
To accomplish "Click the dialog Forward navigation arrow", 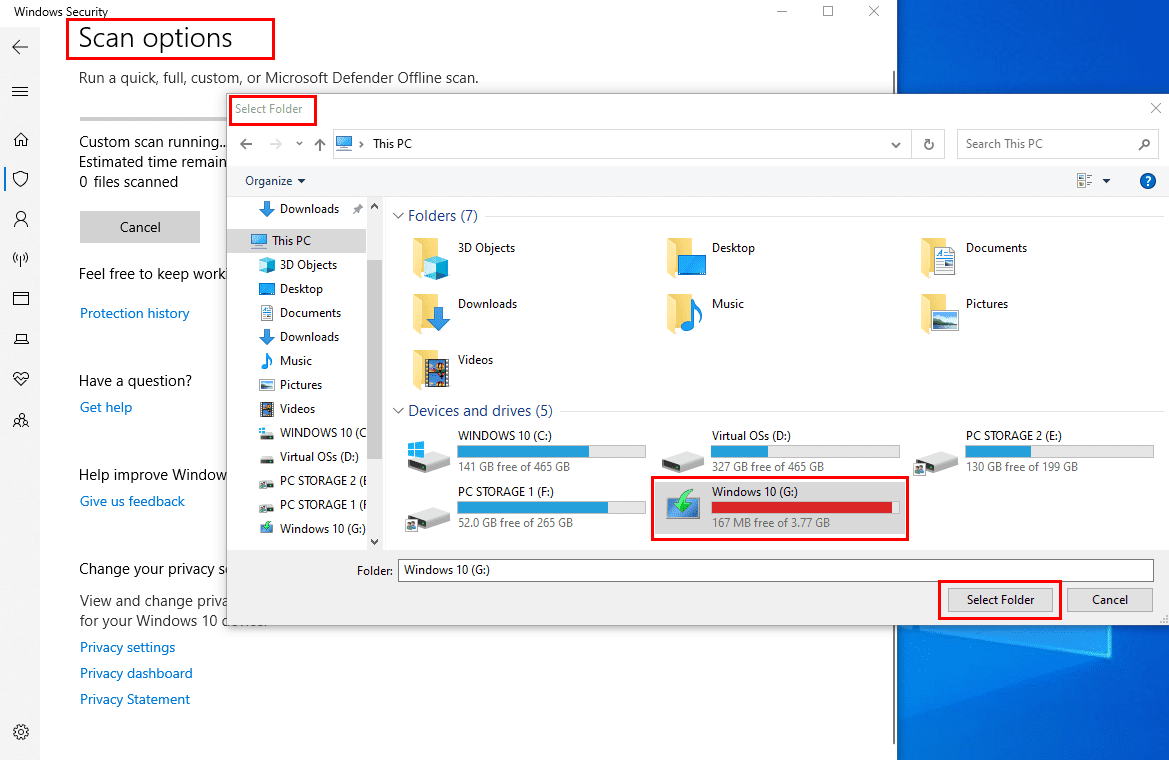I will tap(276, 144).
